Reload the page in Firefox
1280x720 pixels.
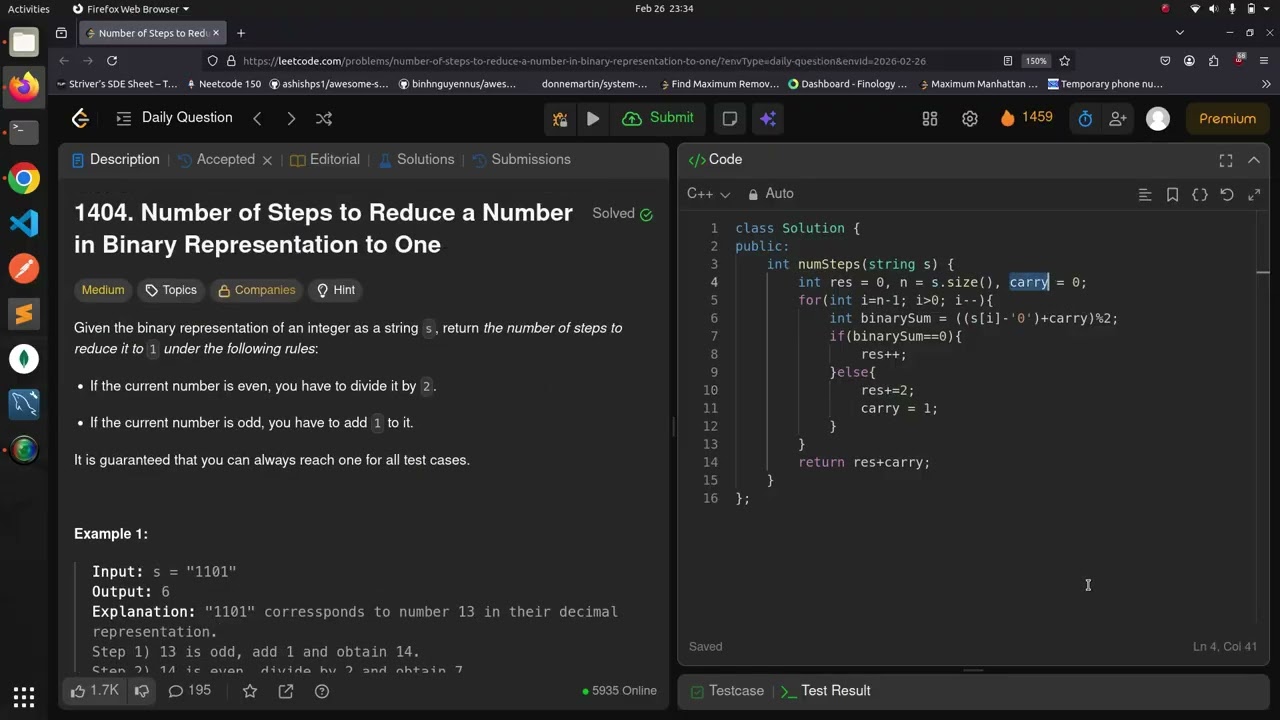click(x=112, y=61)
